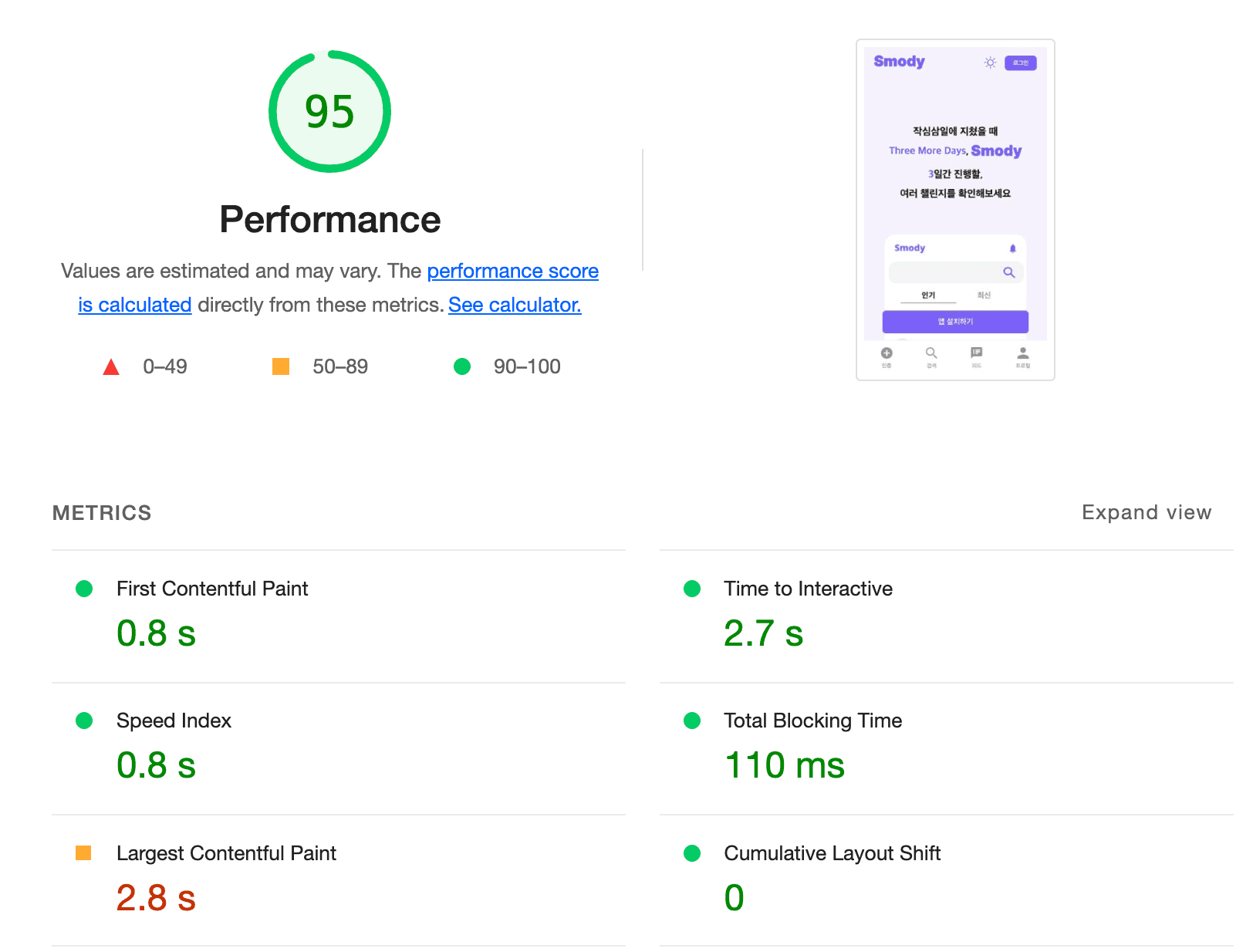Viewport: 1253px width, 952px height.
Task: Click the feed chat icon in bottom nav
Action: pos(977,353)
